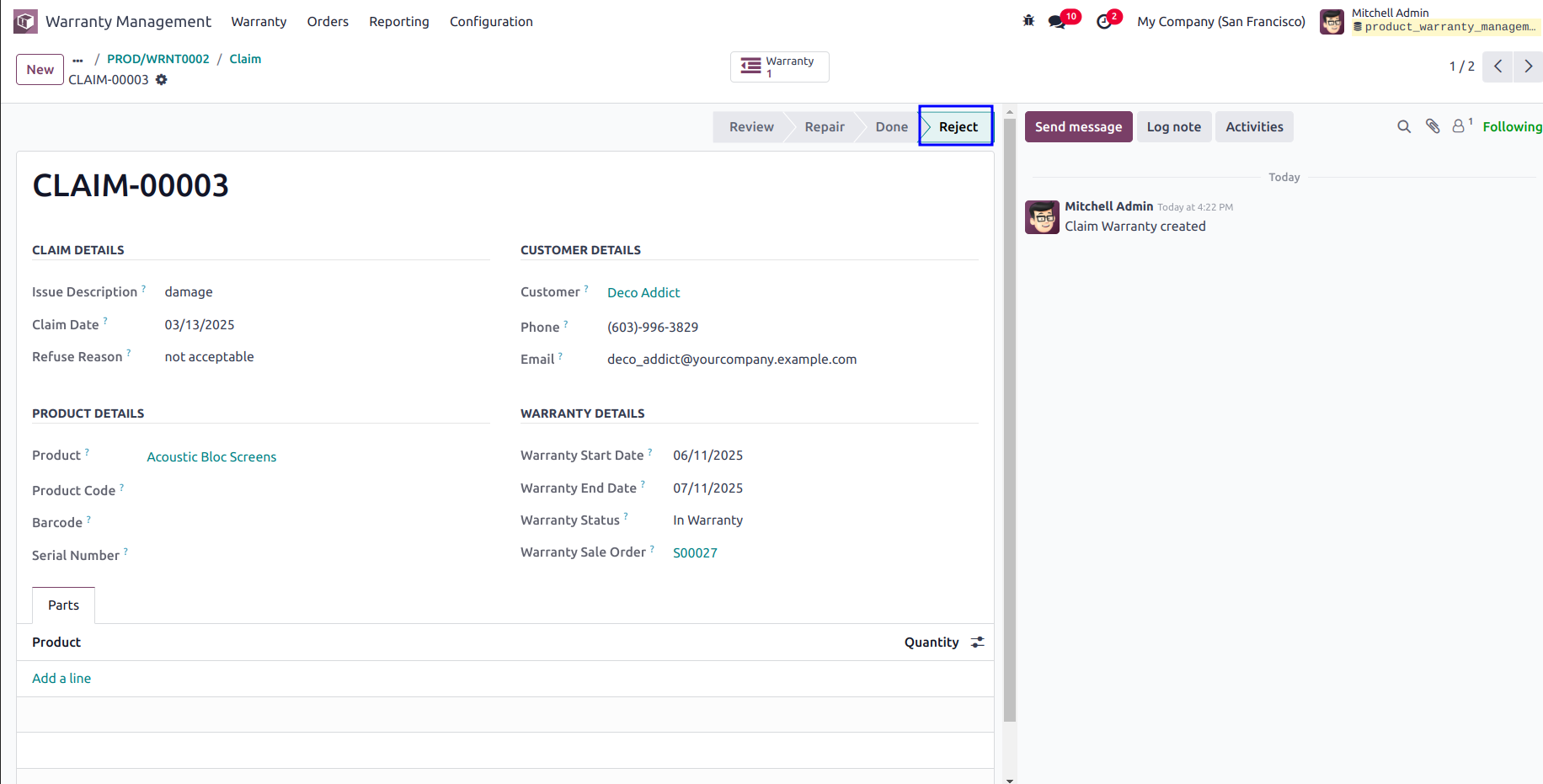
Task: Add a line in Parts
Action: point(61,679)
